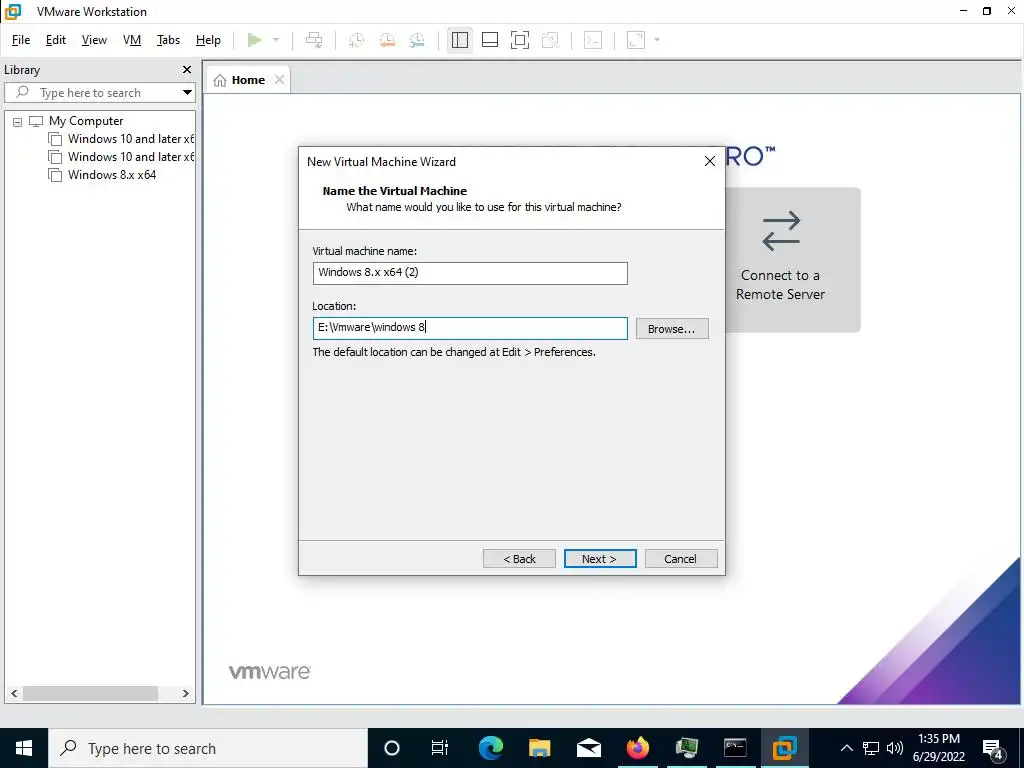Open the Library search filter dropdown

[x=187, y=93]
